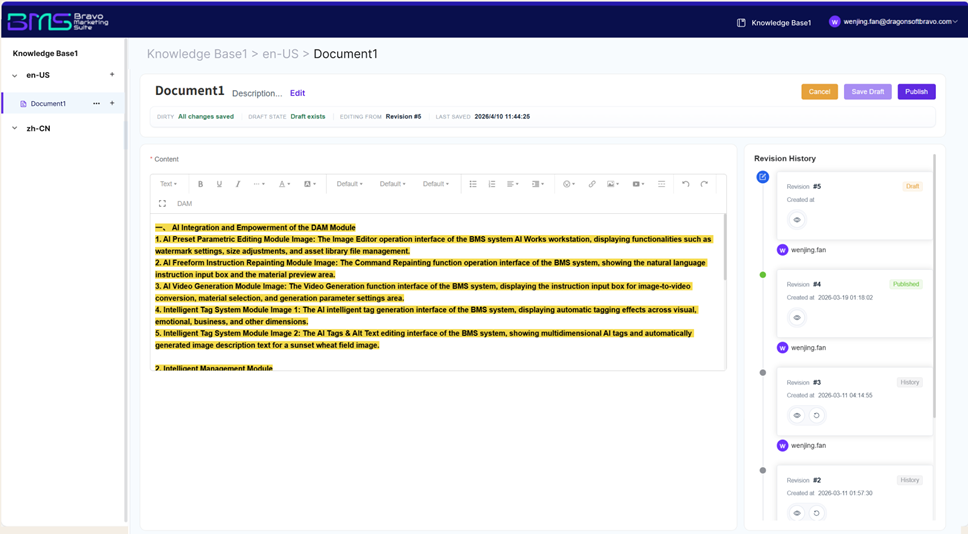Open the second Default dropdown in toolbar
Viewport: 968px width, 534px height.
(392, 184)
